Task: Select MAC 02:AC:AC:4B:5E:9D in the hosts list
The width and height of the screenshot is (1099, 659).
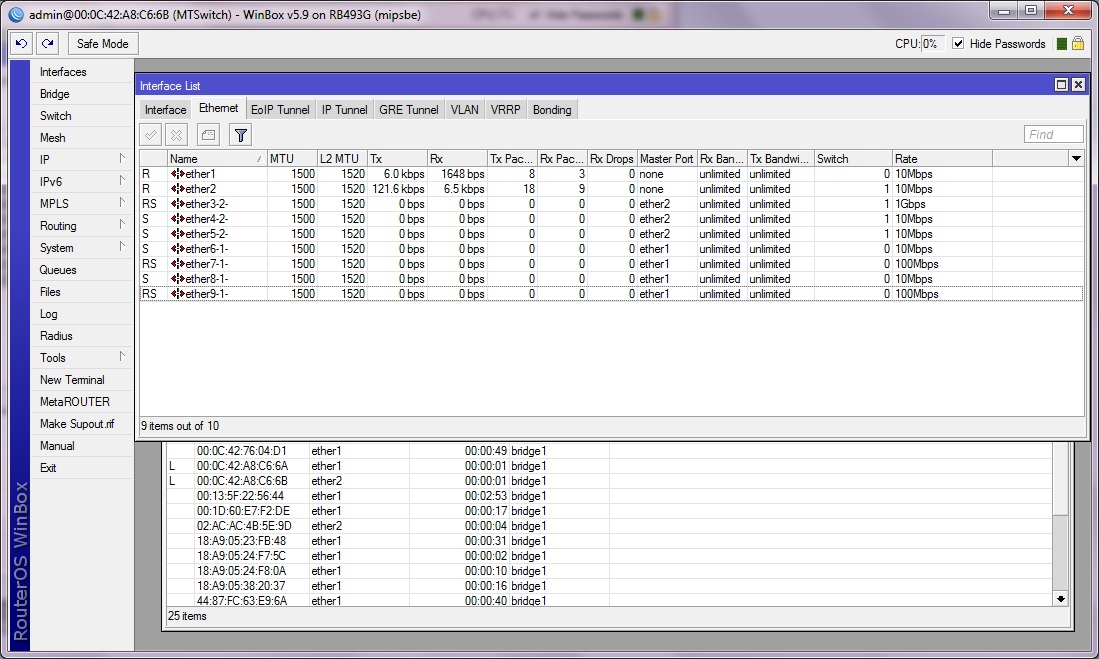Action: 244,526
